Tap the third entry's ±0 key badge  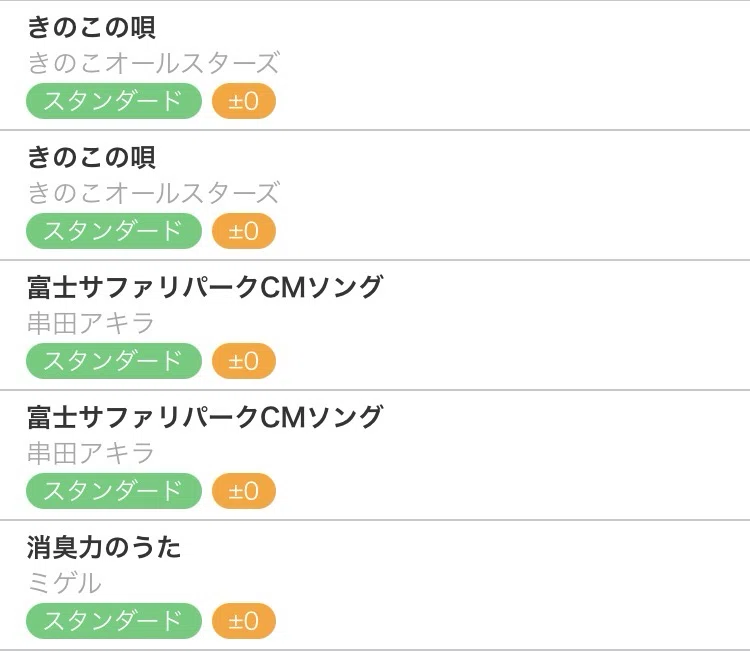coord(244,361)
